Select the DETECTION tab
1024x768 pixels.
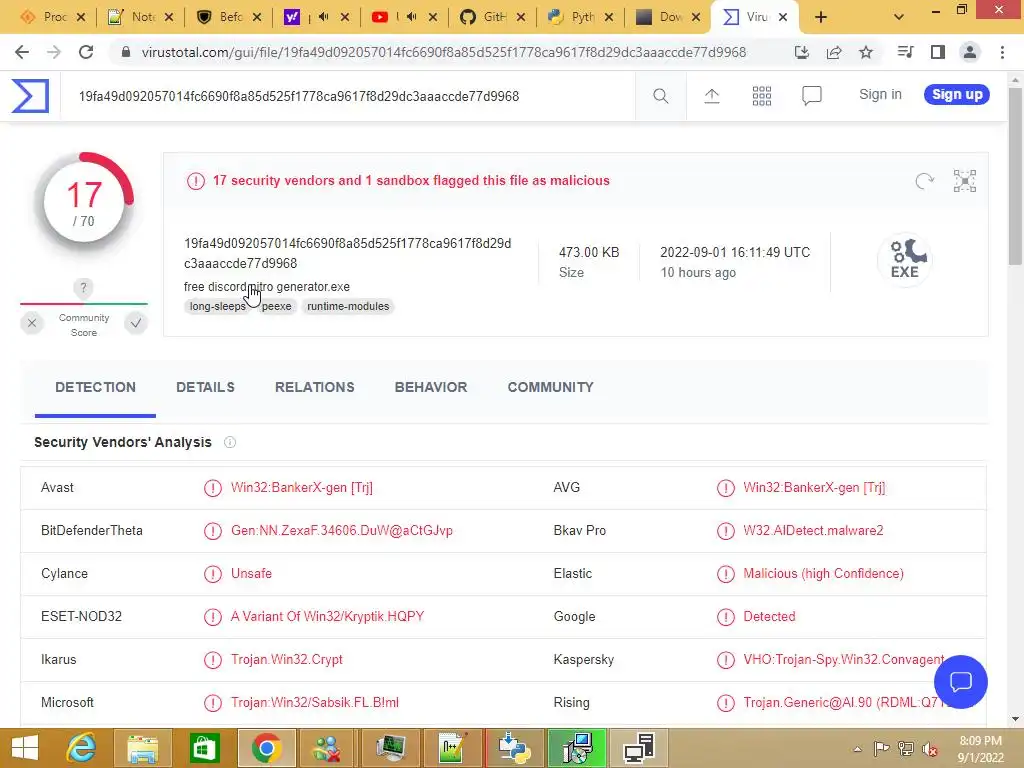pos(95,387)
